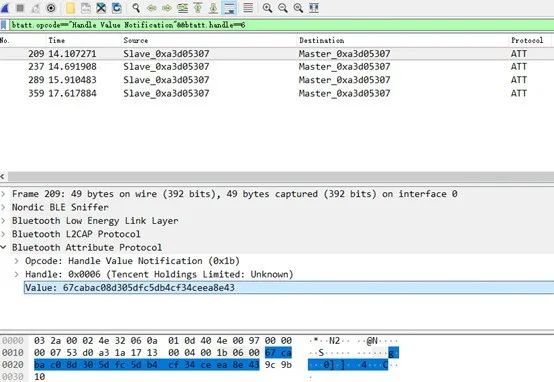The width and height of the screenshot is (554, 382).
Task: Start capturing packets with the shark fin icon
Action: (5, 8)
